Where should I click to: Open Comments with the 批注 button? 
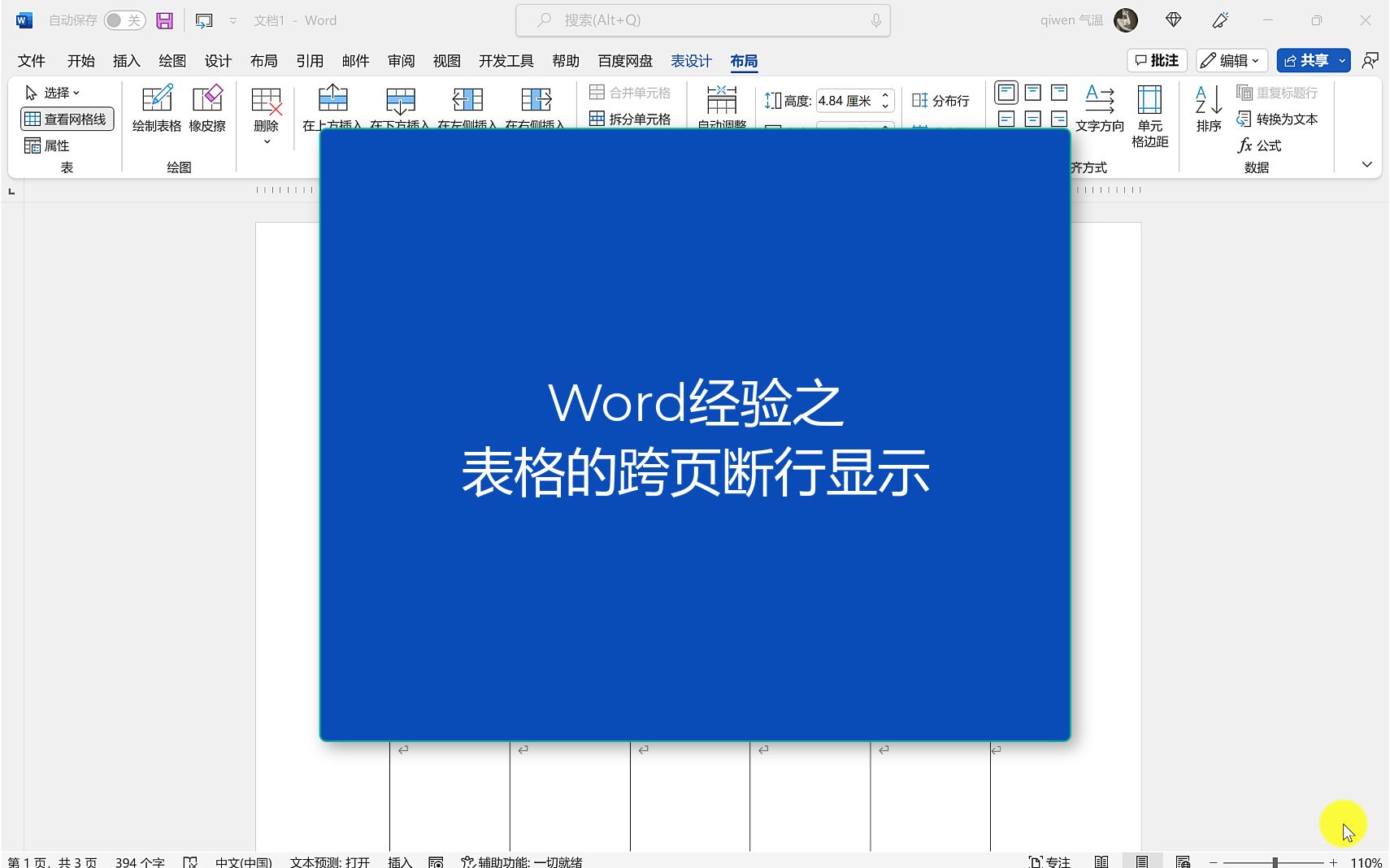(1157, 59)
